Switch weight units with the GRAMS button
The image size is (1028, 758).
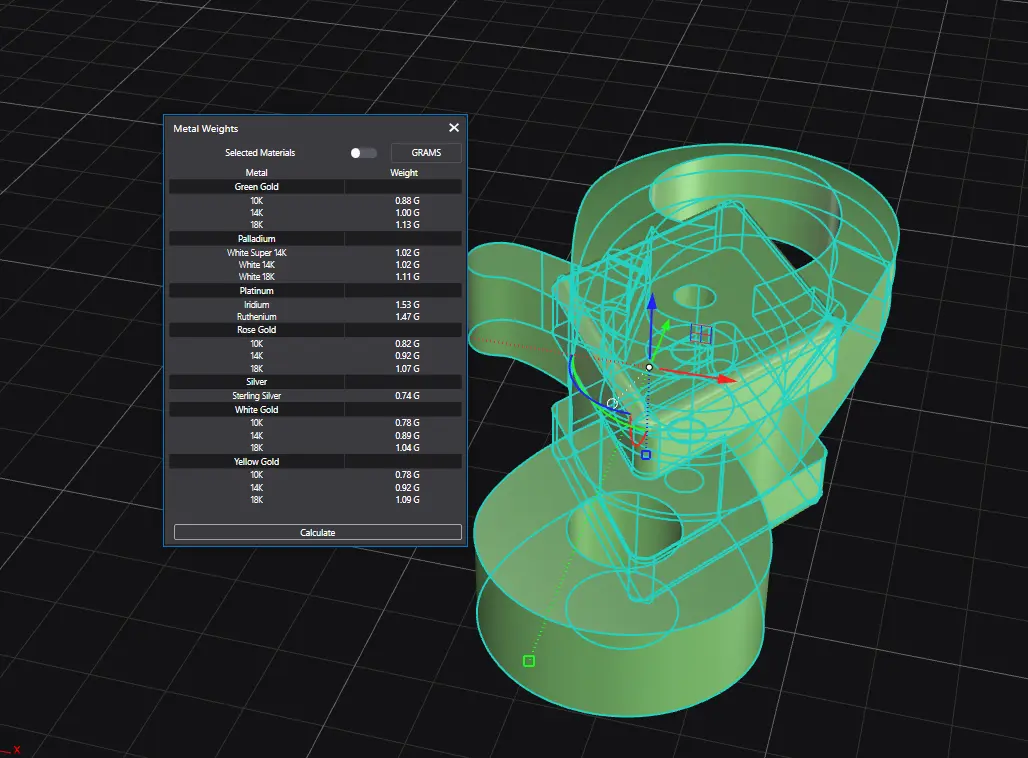[426, 153]
